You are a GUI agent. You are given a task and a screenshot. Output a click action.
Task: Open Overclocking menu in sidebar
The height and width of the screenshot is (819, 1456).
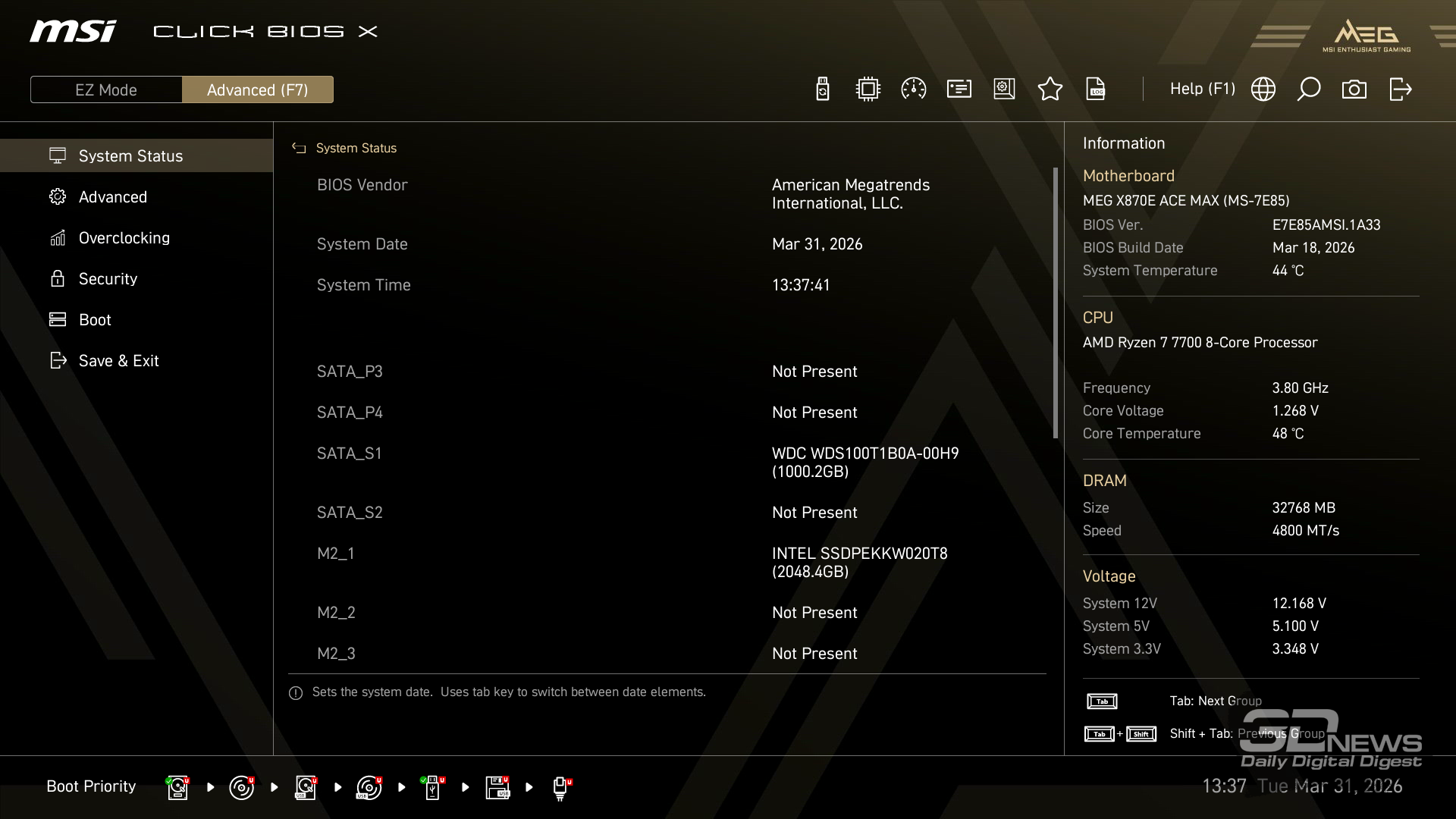coord(124,238)
